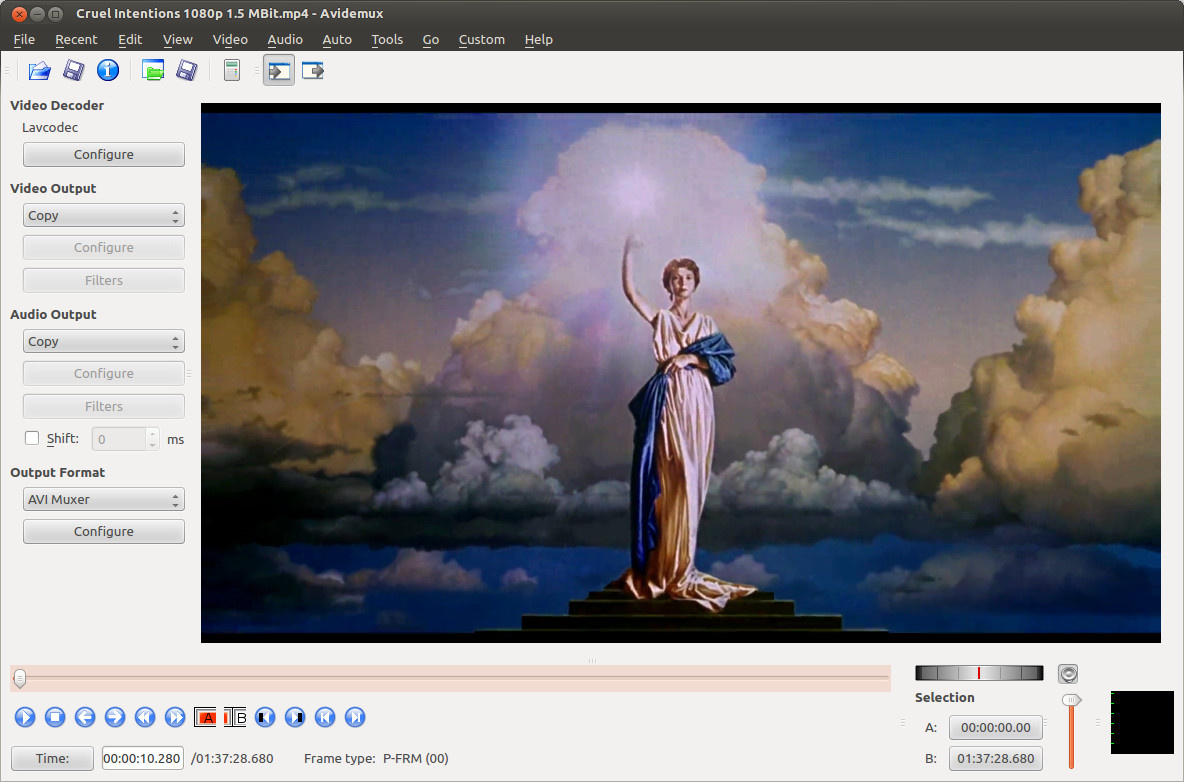Open the calculator icon in toolbar
1184x782 pixels.
232,70
